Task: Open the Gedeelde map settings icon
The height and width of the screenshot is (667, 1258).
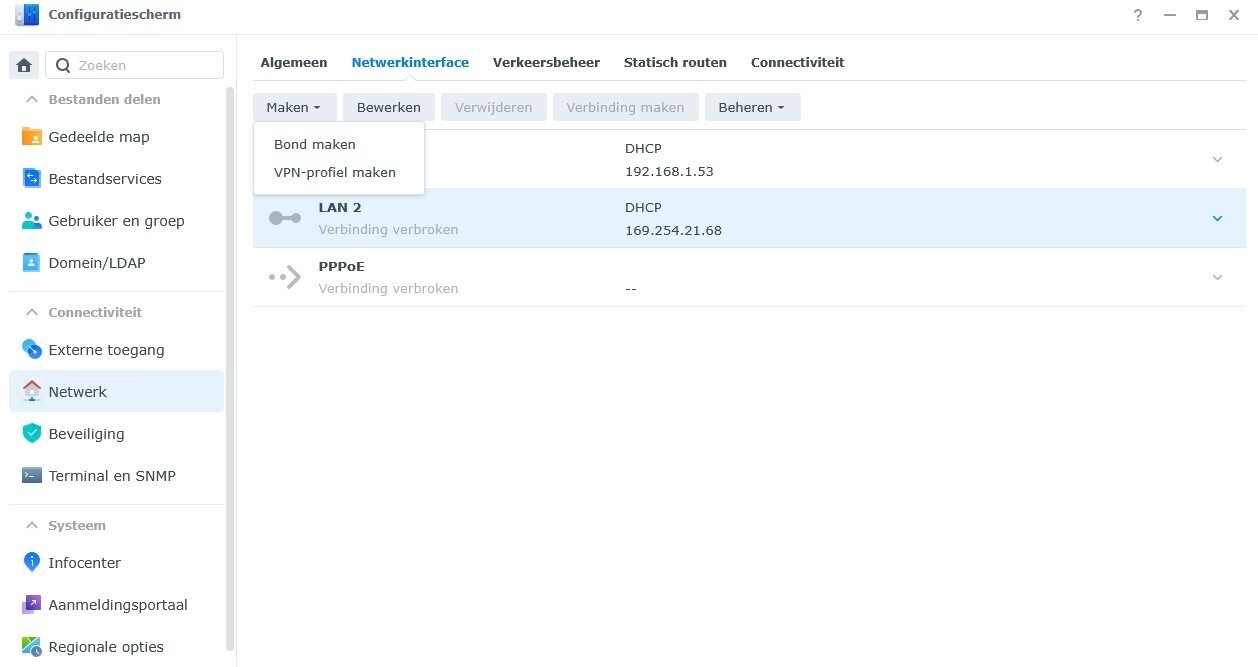Action: (31, 136)
